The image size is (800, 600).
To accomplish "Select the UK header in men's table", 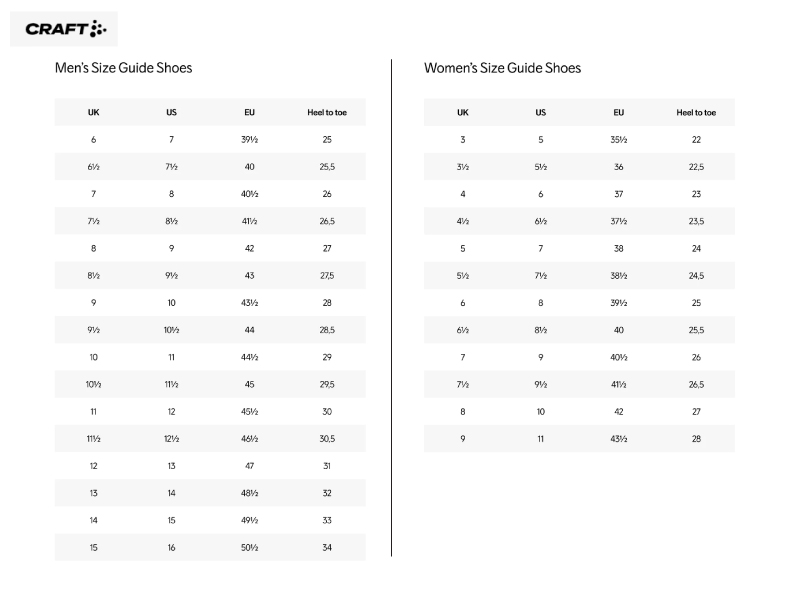I will [x=94, y=113].
